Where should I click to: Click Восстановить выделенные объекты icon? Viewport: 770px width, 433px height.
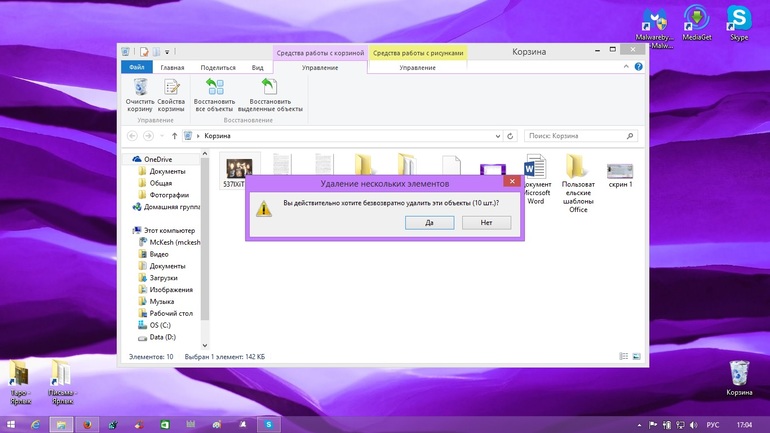pyautogui.click(x=270, y=95)
